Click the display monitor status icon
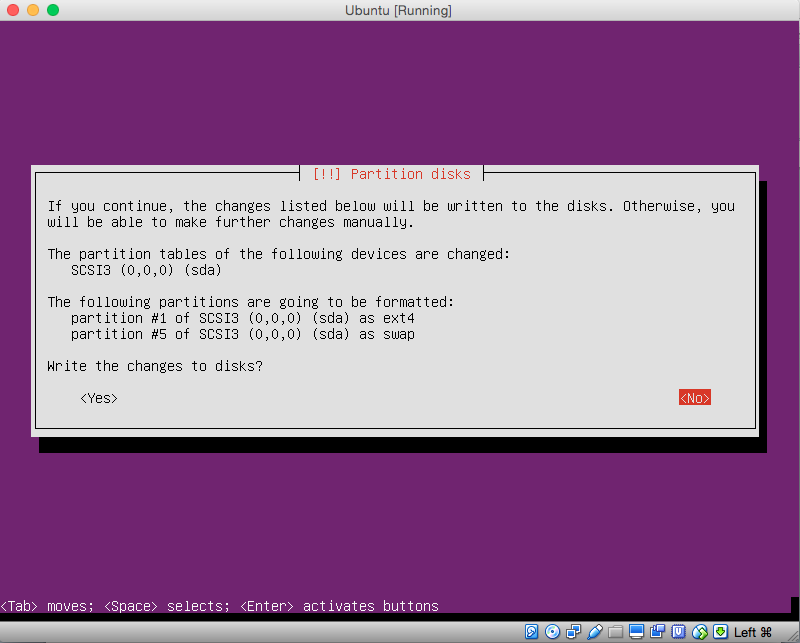 click(636, 632)
